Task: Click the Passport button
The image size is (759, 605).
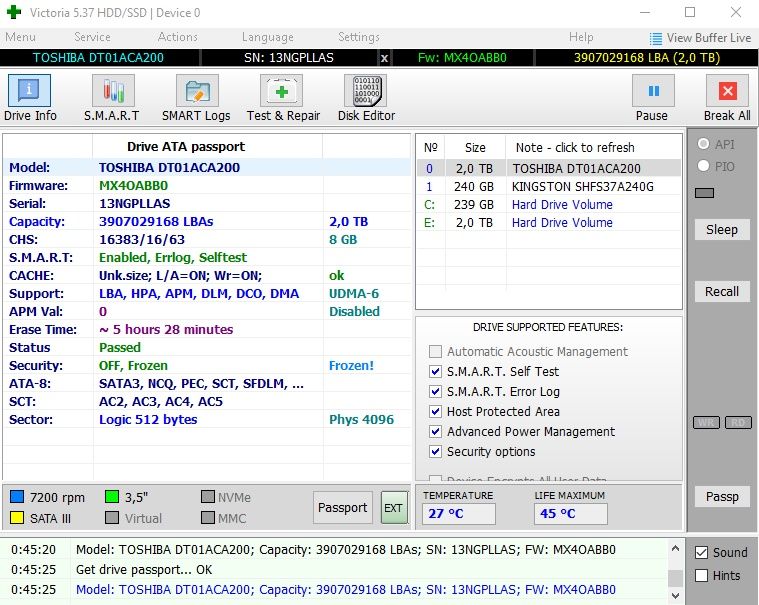Action: point(343,508)
